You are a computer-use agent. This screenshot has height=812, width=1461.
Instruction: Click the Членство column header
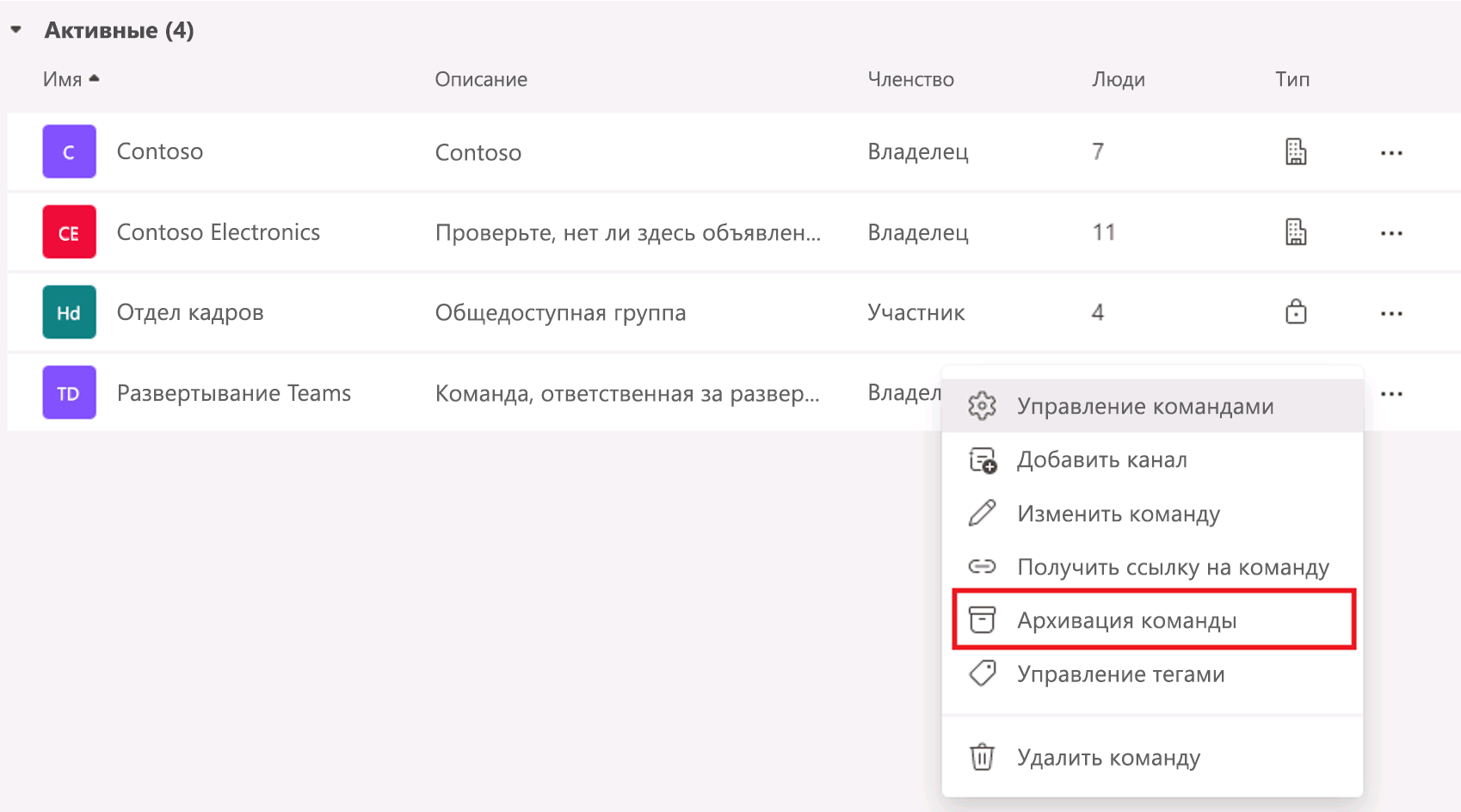pyautogui.click(x=910, y=79)
